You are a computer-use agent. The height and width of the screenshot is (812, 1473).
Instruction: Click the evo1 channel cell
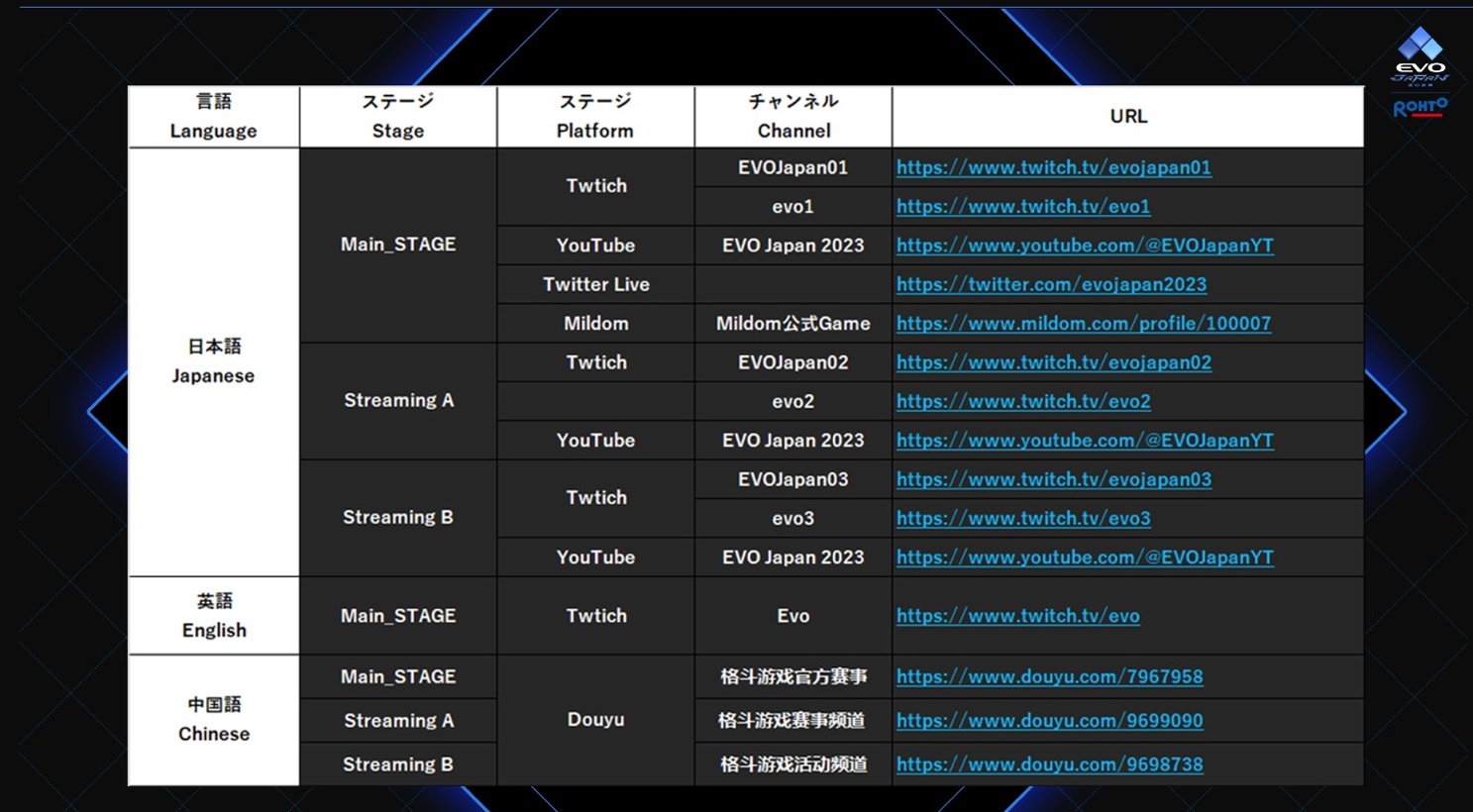point(793,206)
